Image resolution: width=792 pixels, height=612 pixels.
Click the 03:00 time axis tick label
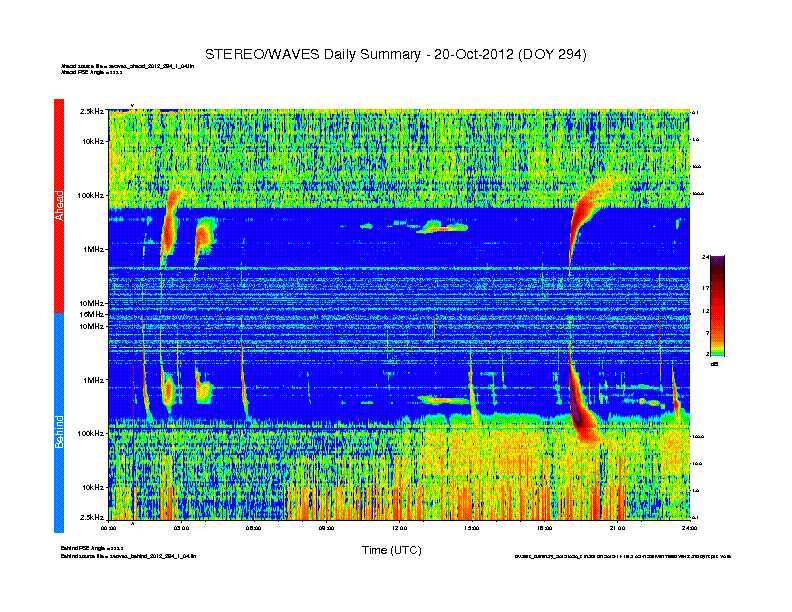click(182, 527)
